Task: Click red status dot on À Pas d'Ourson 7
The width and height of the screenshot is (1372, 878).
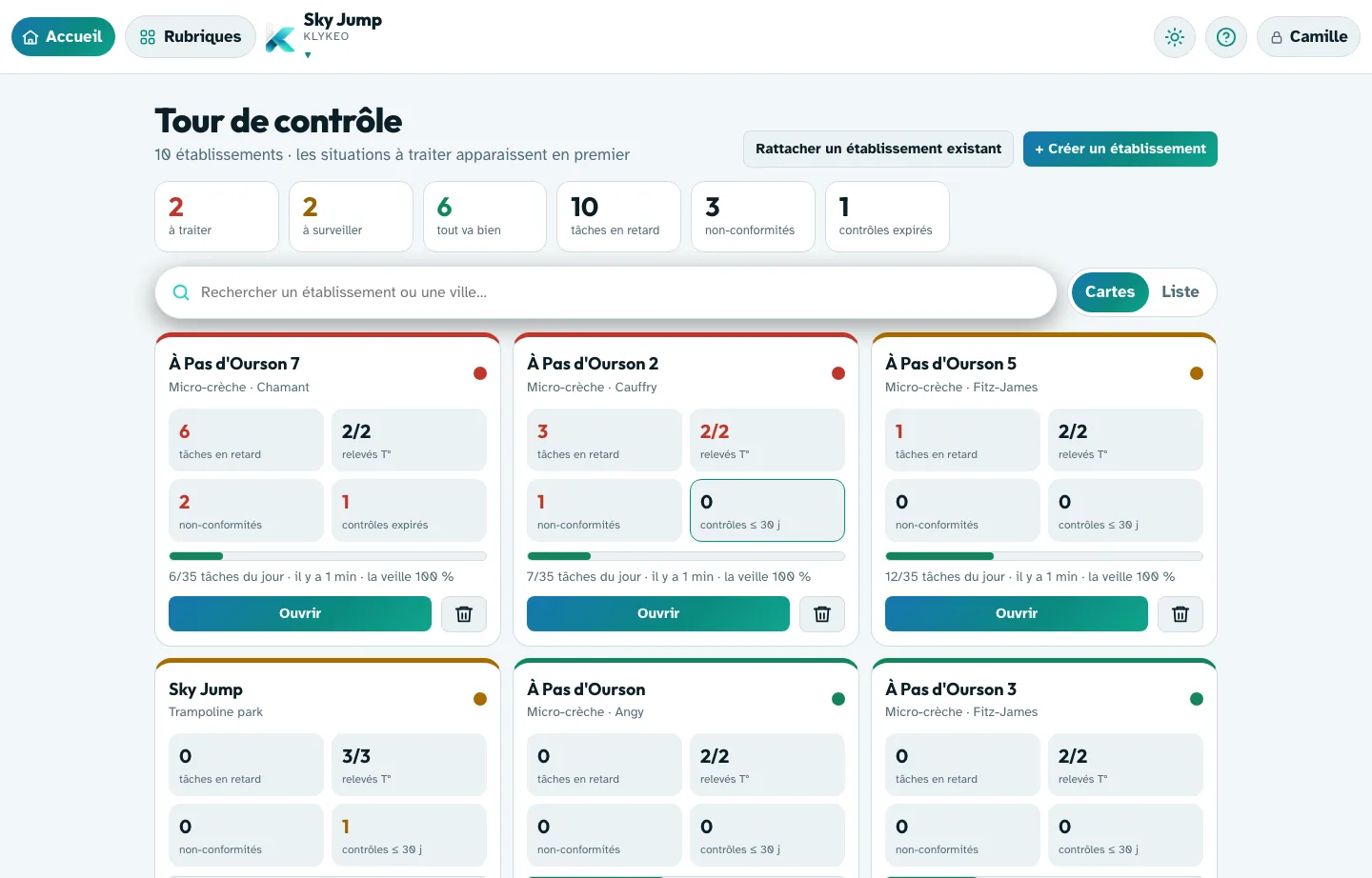Action: pyautogui.click(x=480, y=373)
